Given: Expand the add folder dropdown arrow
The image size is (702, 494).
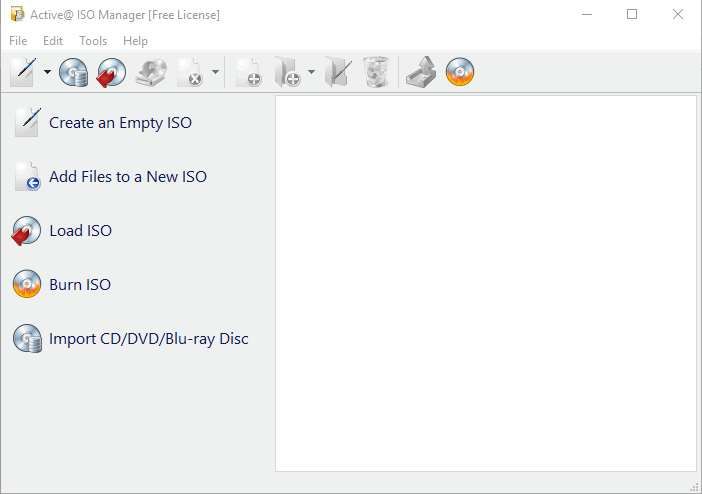Looking at the screenshot, I should (311, 72).
